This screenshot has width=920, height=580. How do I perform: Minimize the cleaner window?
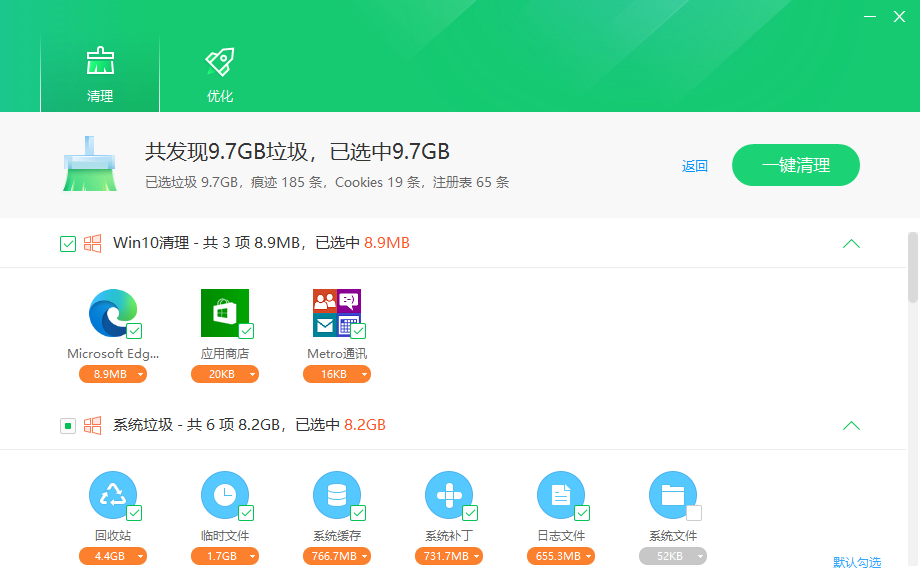[x=870, y=16]
